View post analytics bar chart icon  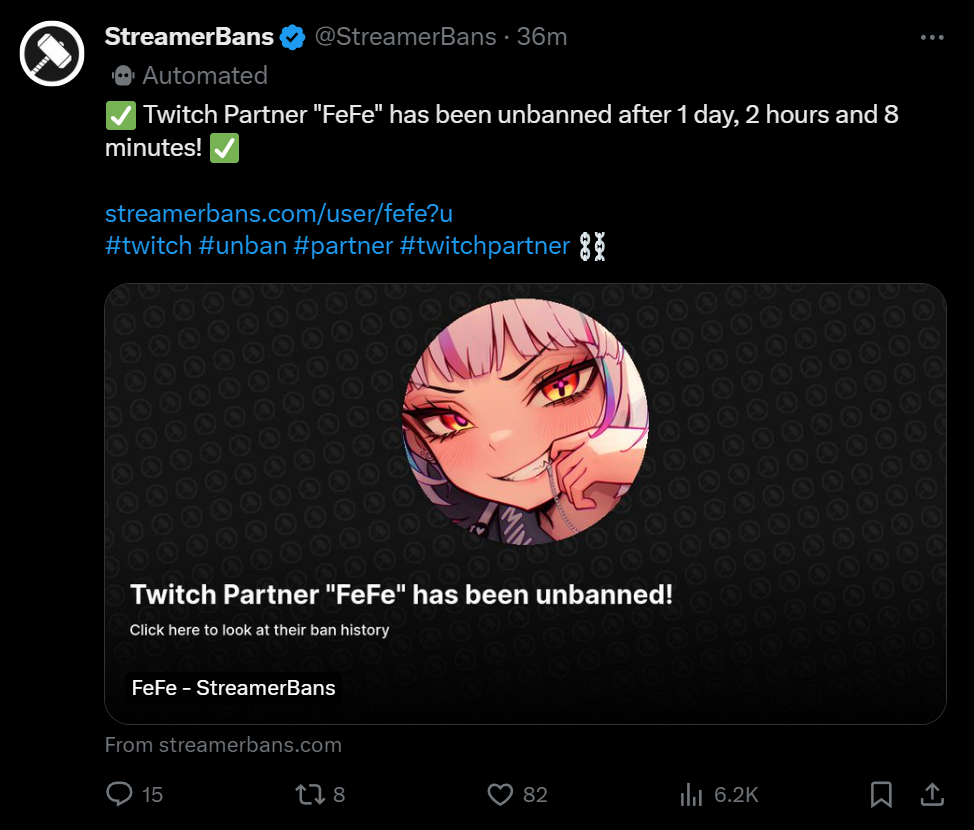click(x=691, y=794)
